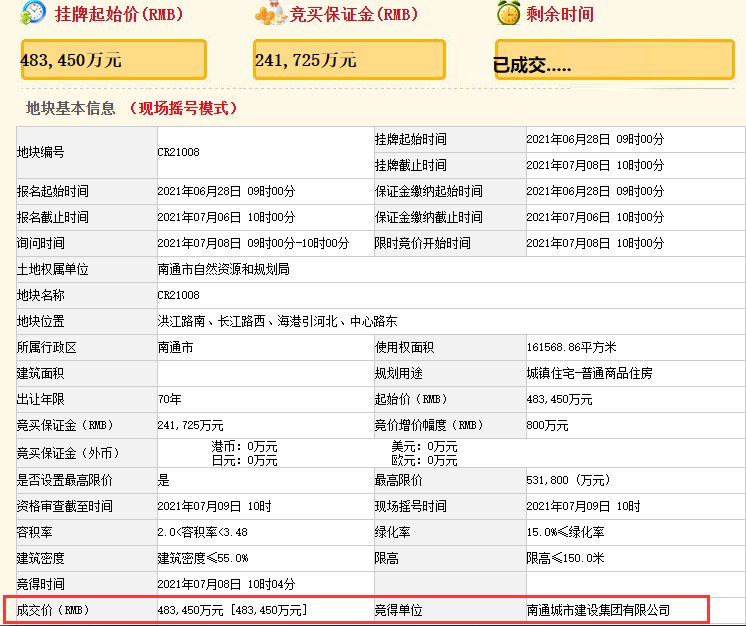Click the 已成交 remaining time box
Image resolution: width=746 pixels, height=626 pixels.
[x=615, y=59]
